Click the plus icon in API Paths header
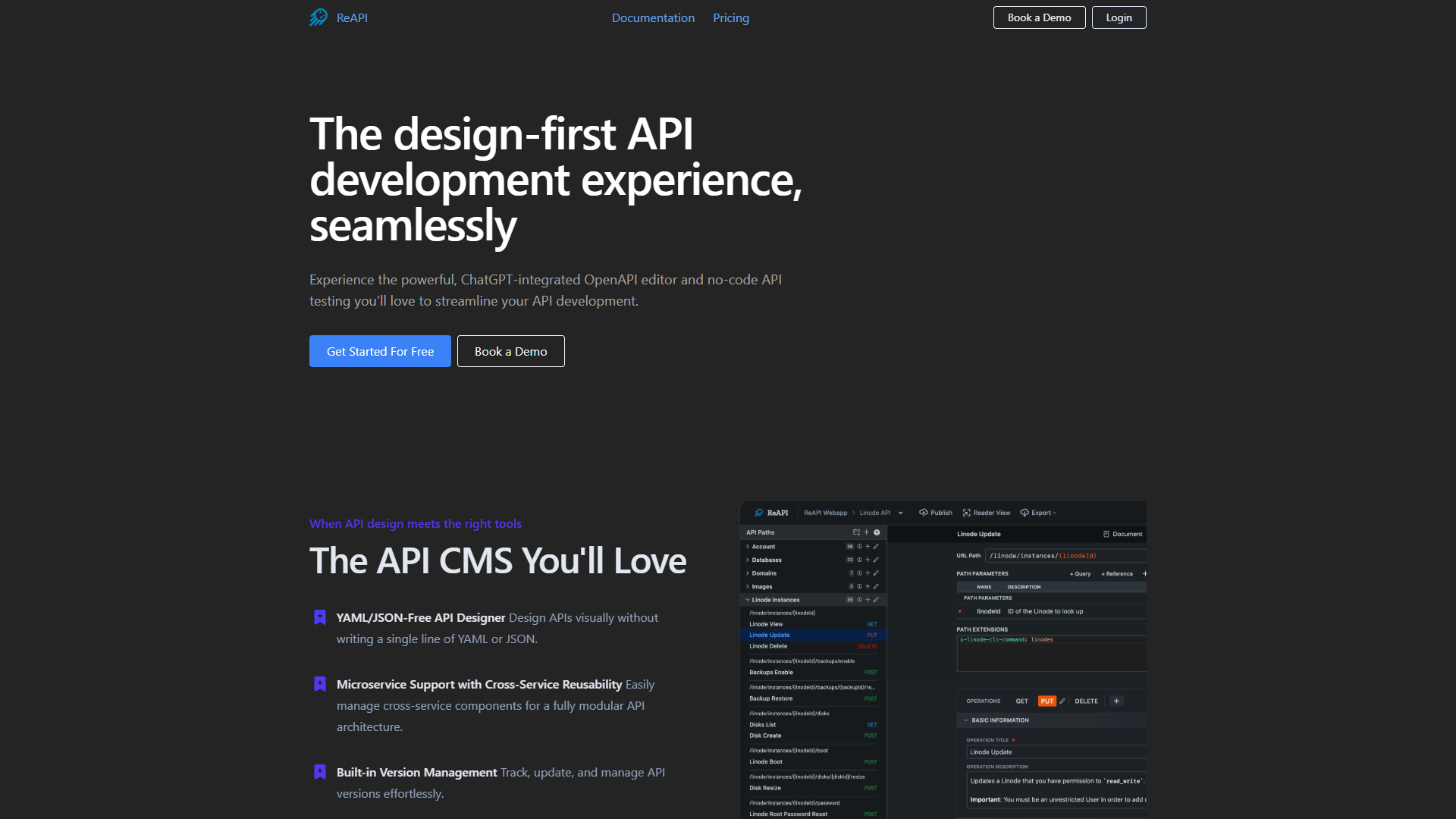 (867, 532)
